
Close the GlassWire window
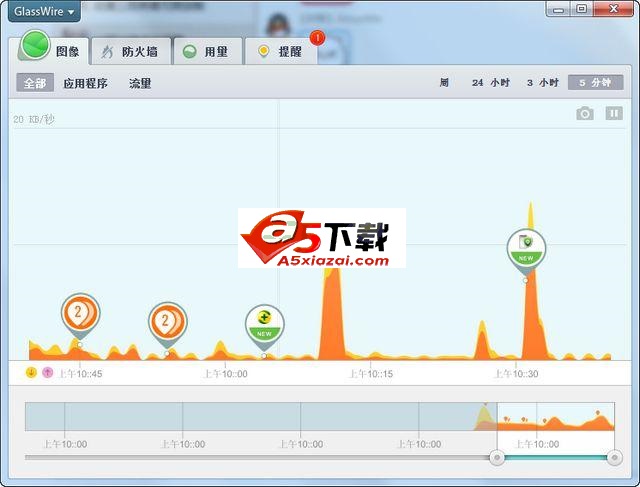coord(613,9)
